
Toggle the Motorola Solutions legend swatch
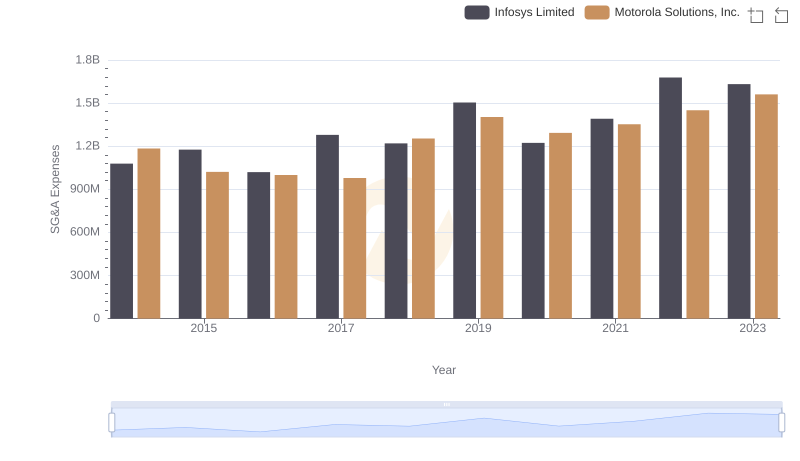click(597, 12)
